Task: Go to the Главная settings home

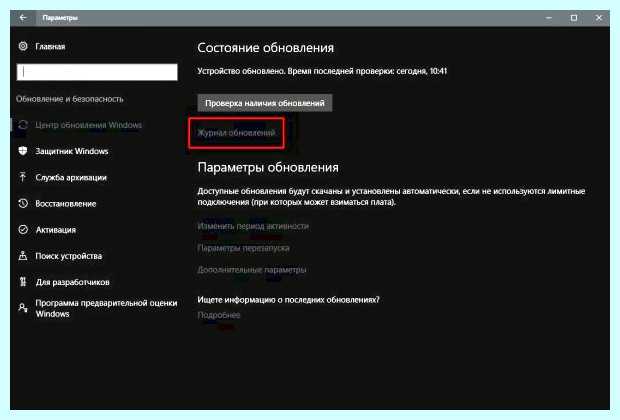Action: pos(50,46)
